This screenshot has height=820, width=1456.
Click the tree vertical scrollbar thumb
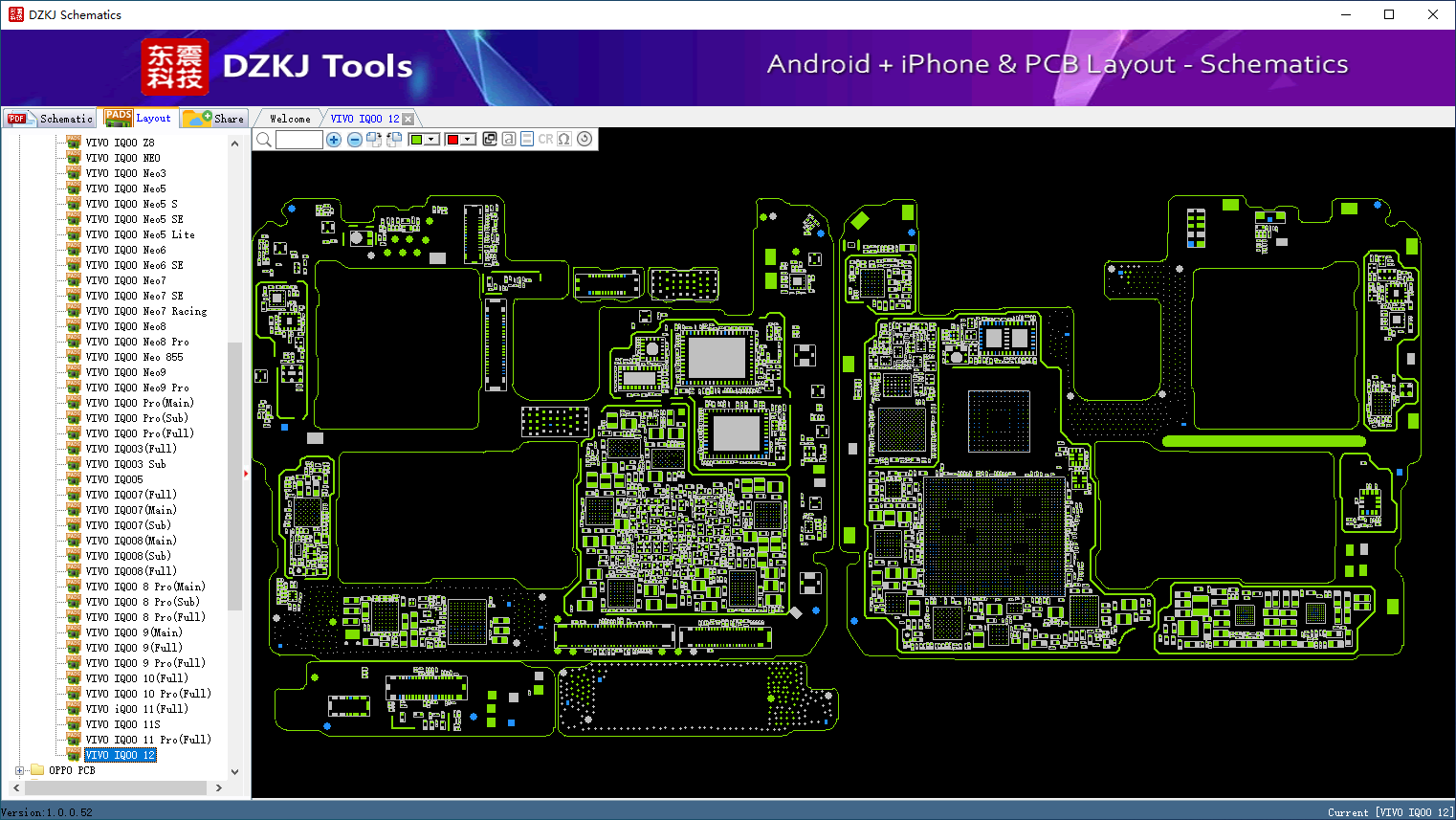[x=235, y=476]
